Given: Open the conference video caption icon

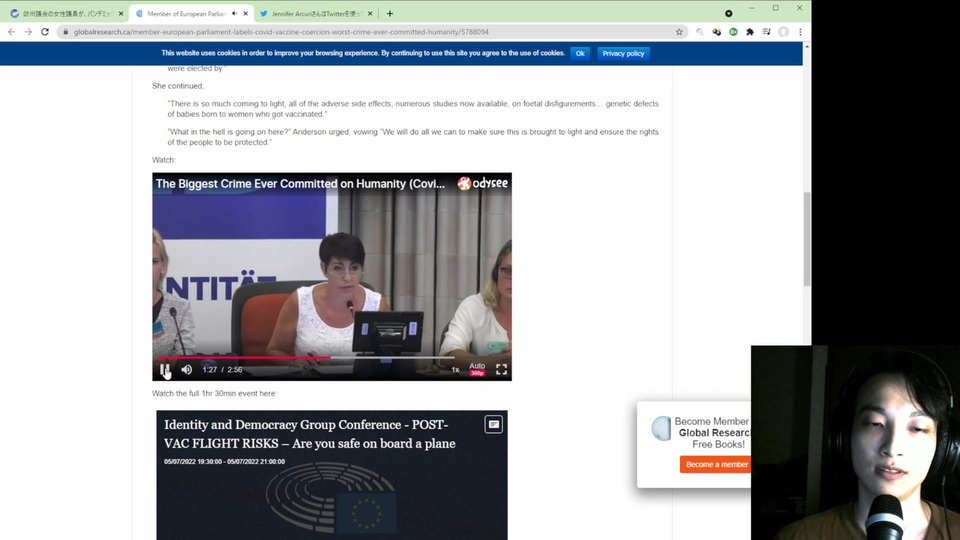Looking at the screenshot, I should pyautogui.click(x=493, y=424).
